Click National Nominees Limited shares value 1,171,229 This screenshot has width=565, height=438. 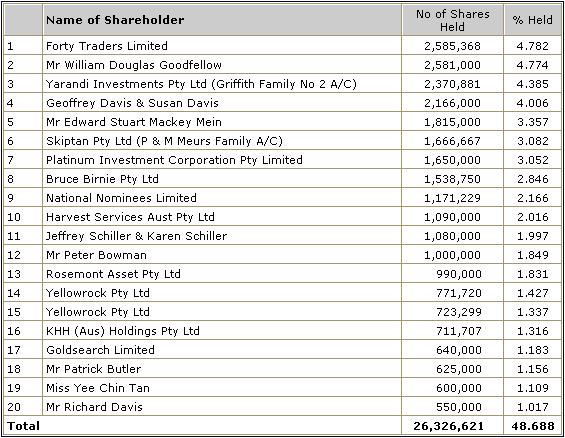pyautogui.click(x=453, y=198)
